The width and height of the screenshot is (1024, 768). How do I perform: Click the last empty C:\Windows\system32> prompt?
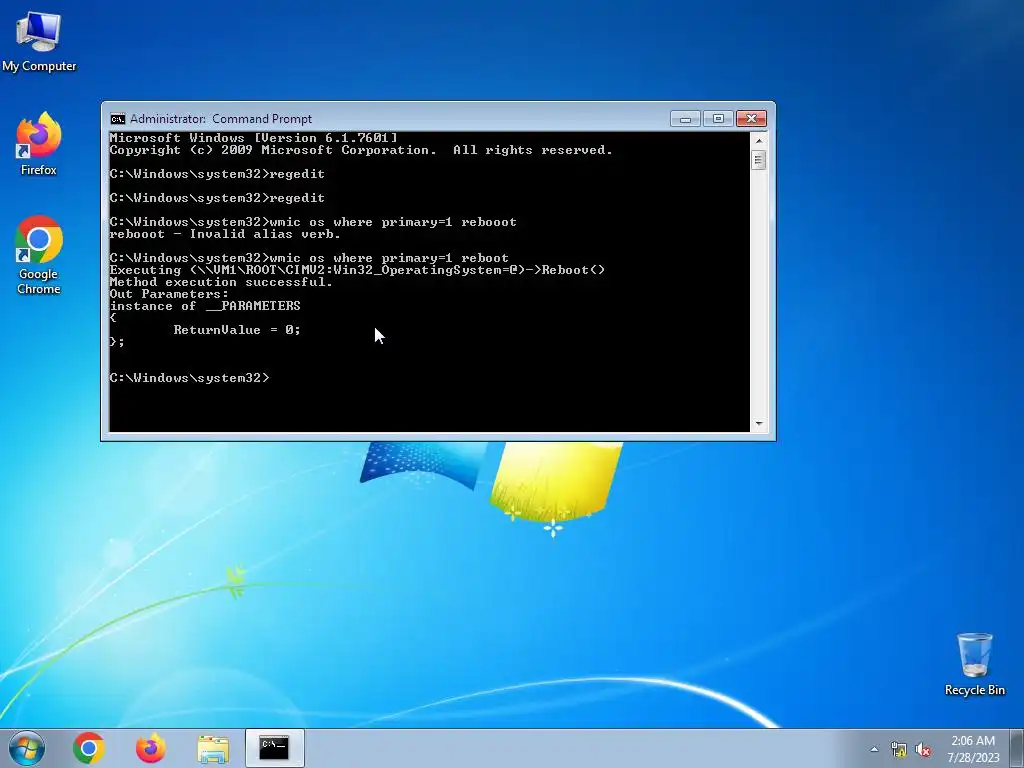[x=189, y=378]
